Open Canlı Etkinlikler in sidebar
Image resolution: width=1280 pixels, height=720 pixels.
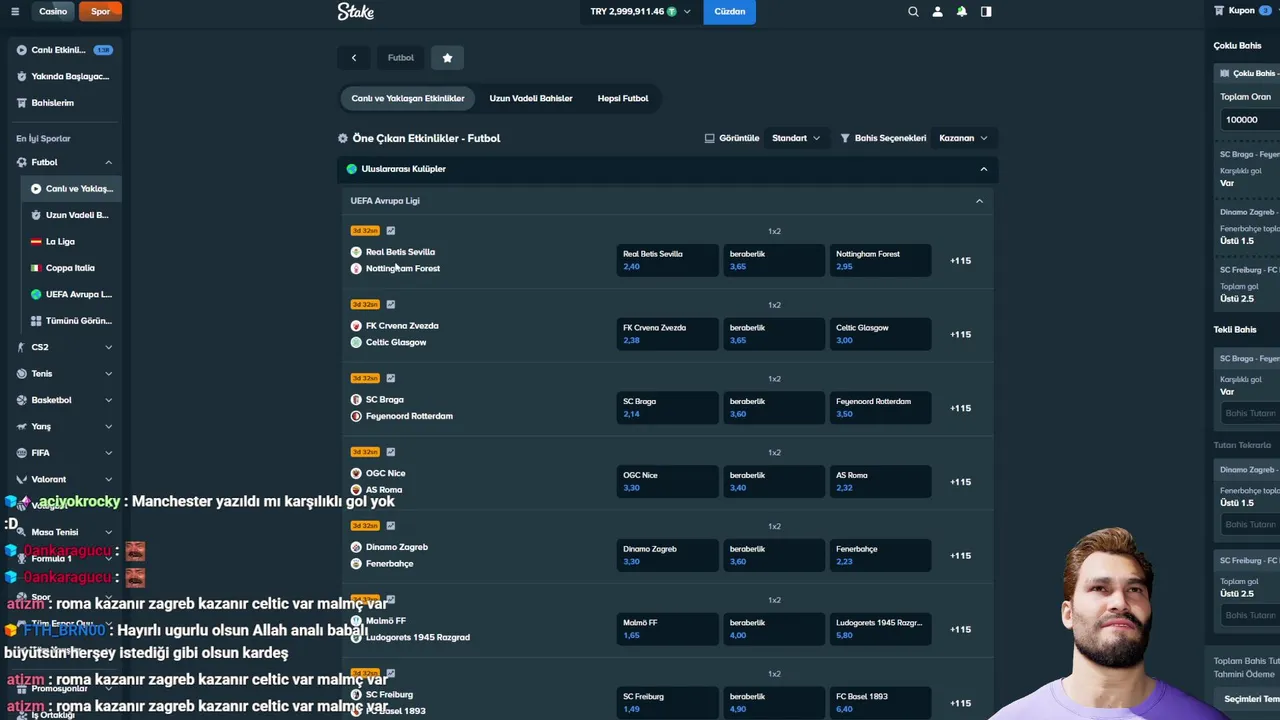click(64, 50)
